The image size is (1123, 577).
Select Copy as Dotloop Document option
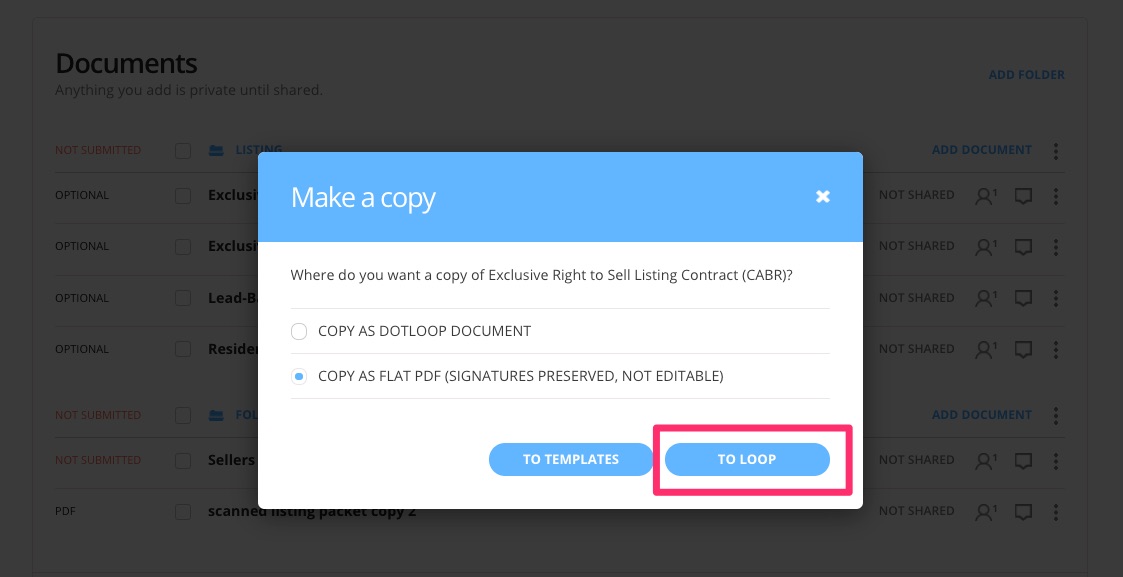click(x=299, y=331)
